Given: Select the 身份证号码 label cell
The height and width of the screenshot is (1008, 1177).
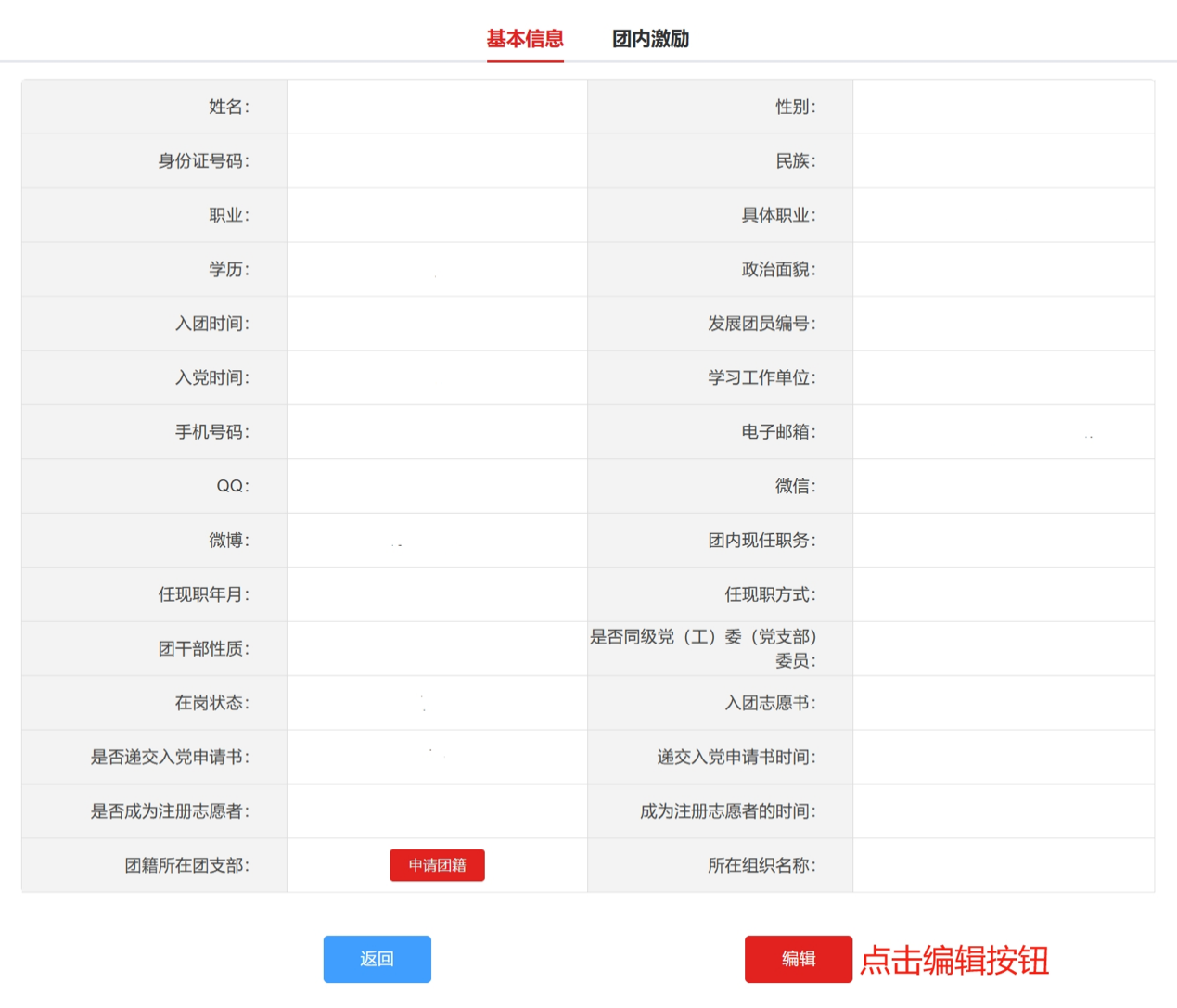Looking at the screenshot, I should tap(203, 161).
